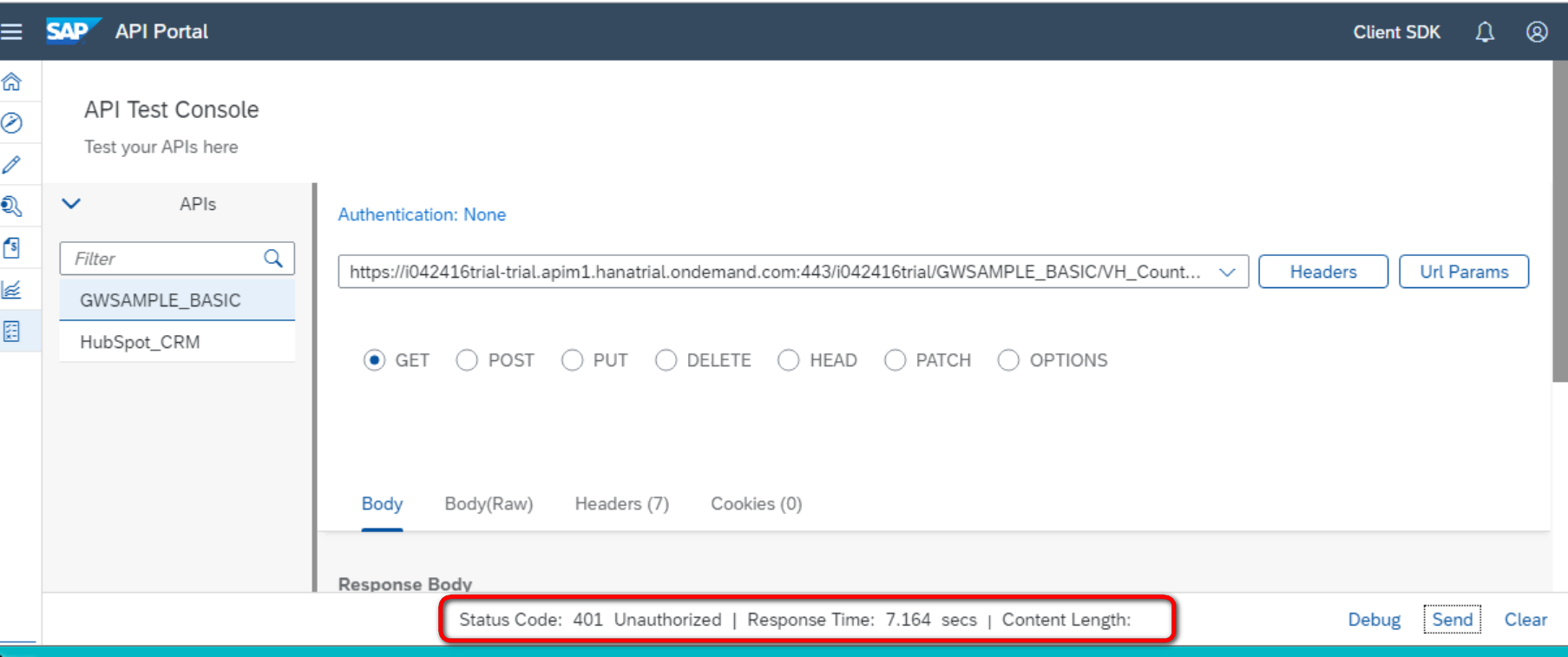Switch to the Body tab
The height and width of the screenshot is (657, 1568).
(x=382, y=504)
